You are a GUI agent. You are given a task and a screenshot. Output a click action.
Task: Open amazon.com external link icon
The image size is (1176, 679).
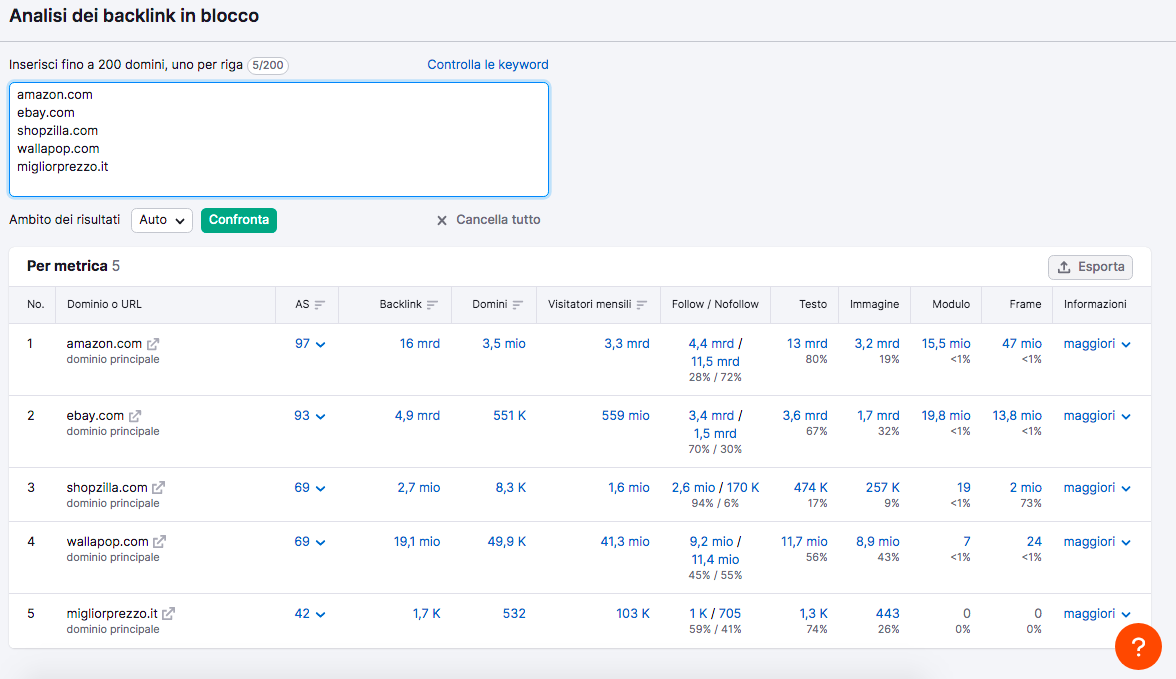153,344
